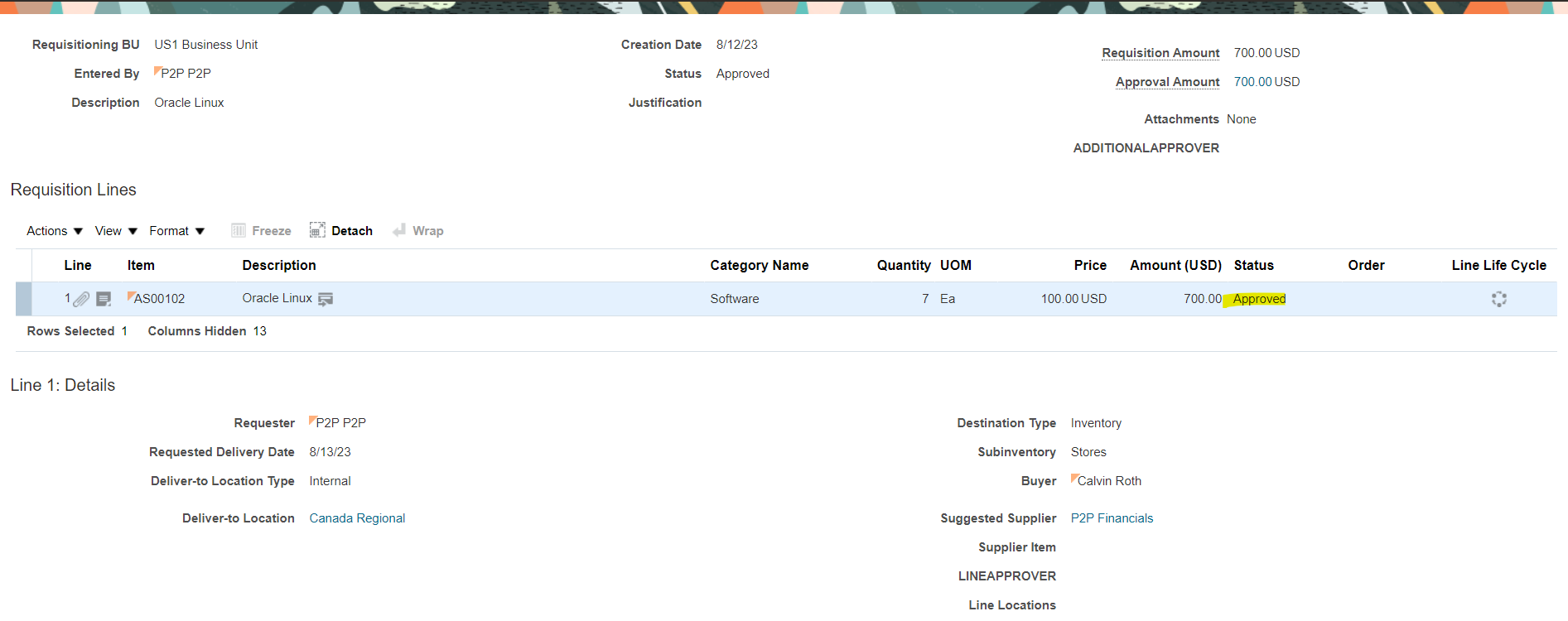Click the US1 Business Unit value

click(x=205, y=45)
